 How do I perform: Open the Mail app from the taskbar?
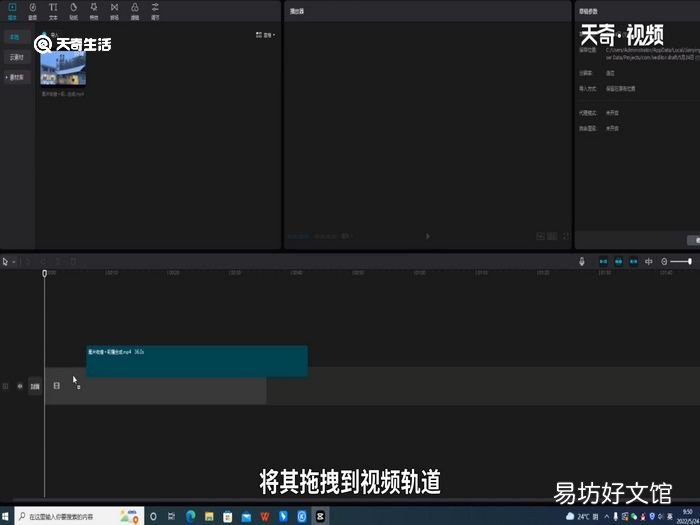point(246,517)
